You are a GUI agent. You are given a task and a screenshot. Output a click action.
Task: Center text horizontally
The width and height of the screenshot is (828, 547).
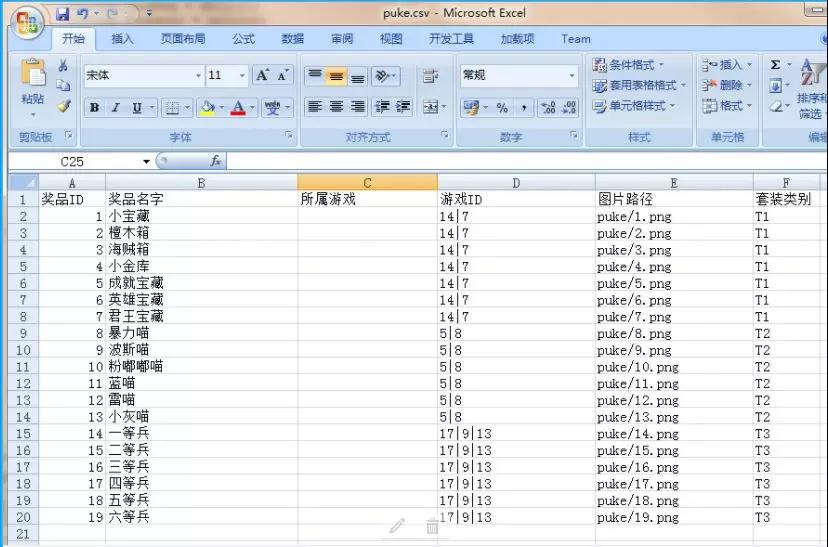click(336, 107)
